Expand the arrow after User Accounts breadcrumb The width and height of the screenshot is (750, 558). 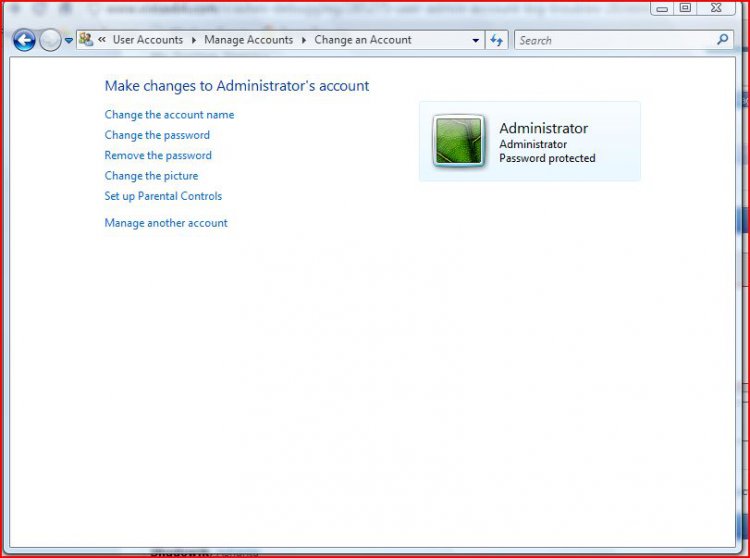point(194,40)
